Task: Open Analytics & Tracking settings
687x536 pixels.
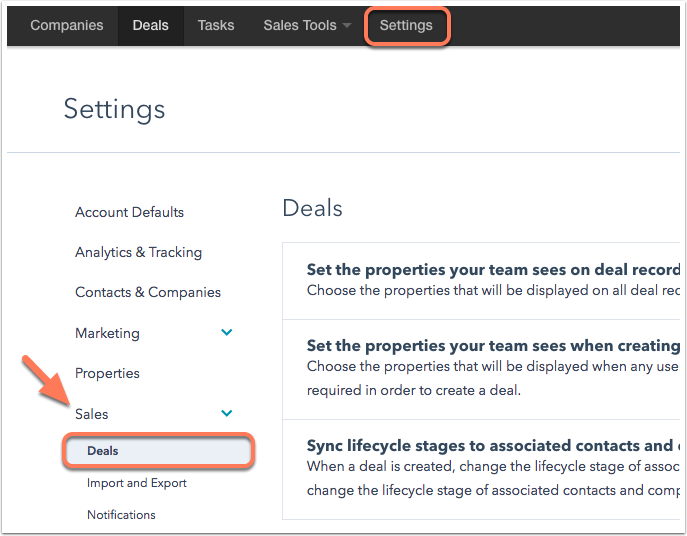Action: tap(138, 252)
